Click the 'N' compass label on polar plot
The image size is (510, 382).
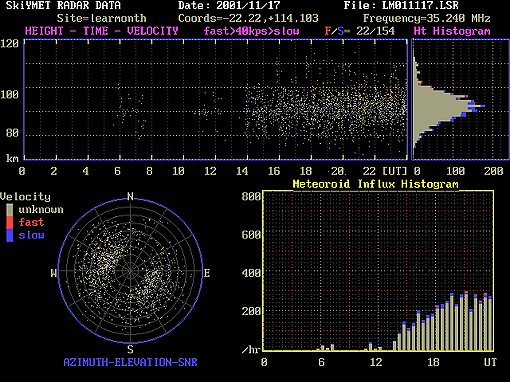click(x=130, y=196)
